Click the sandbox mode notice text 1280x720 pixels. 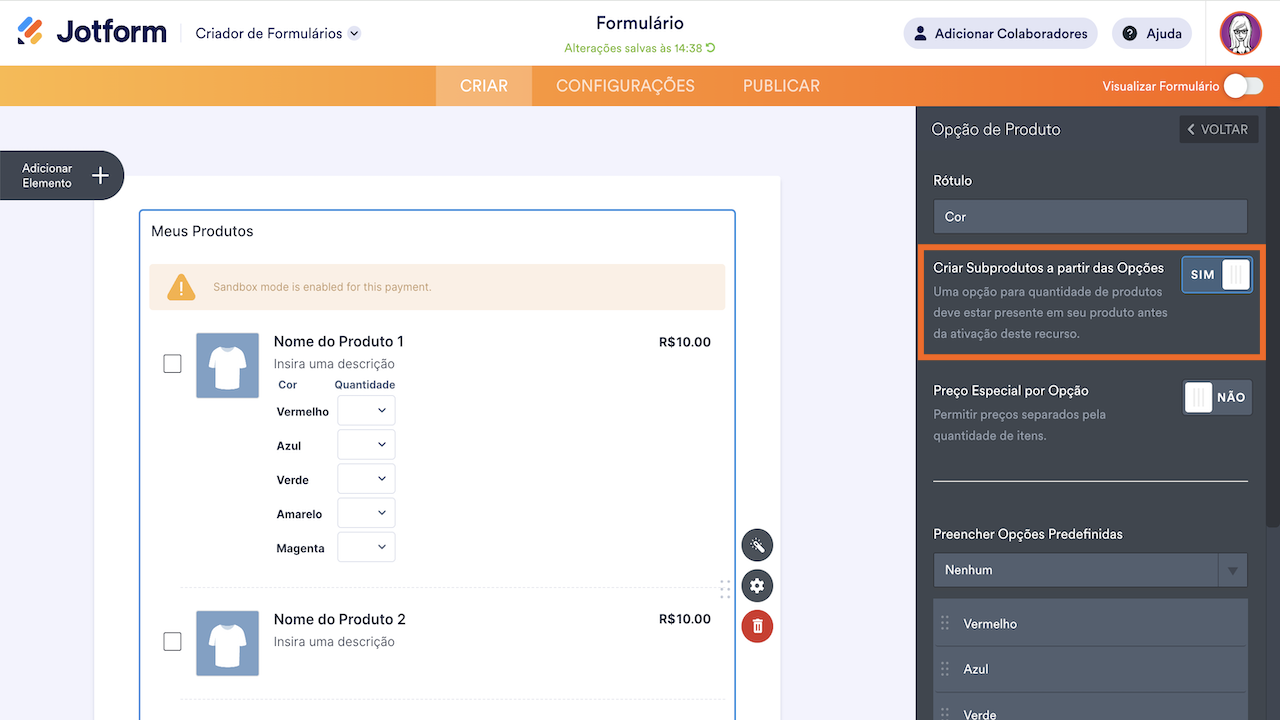pyautogui.click(x=322, y=287)
